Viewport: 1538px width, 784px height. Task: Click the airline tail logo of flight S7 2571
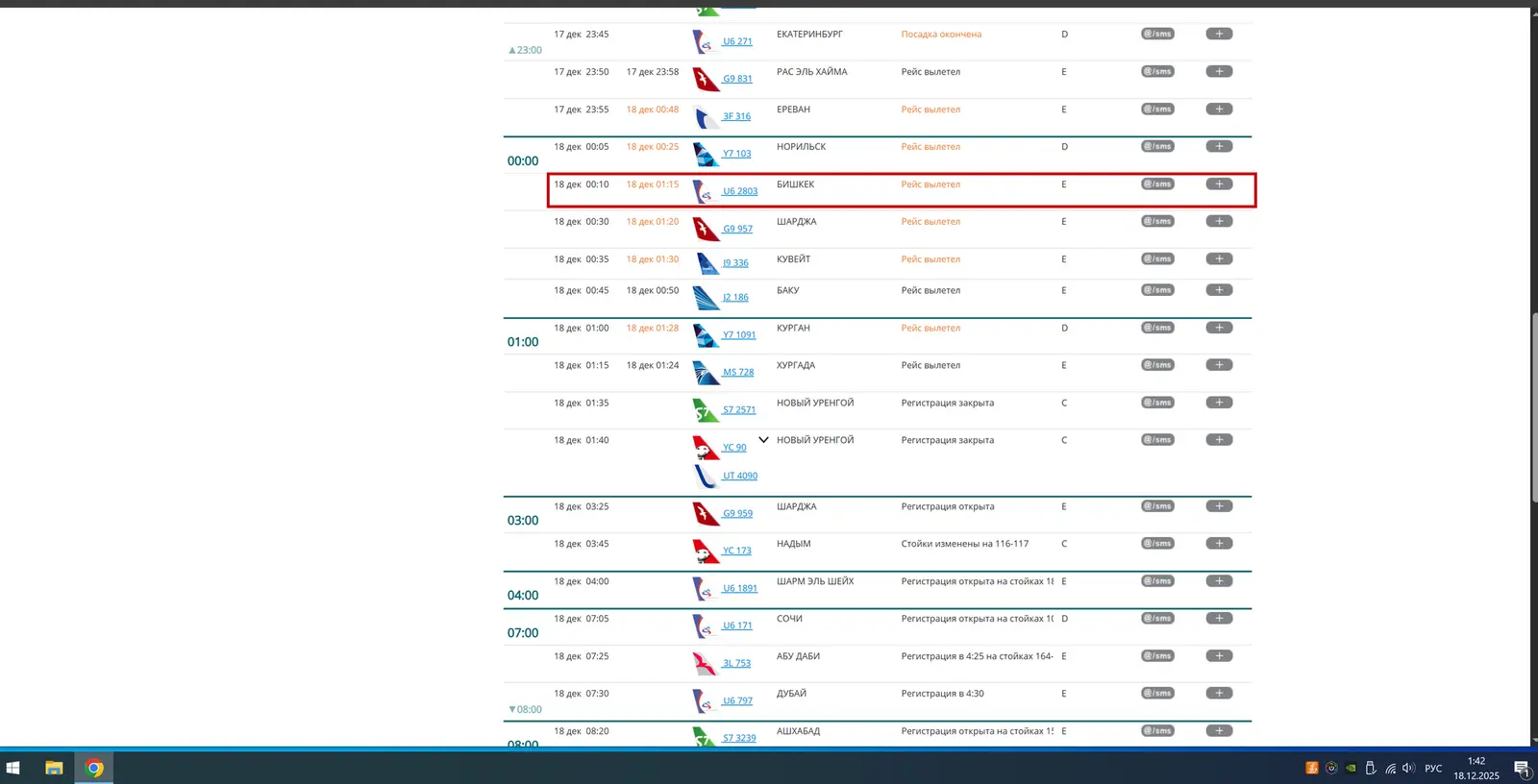707,410
